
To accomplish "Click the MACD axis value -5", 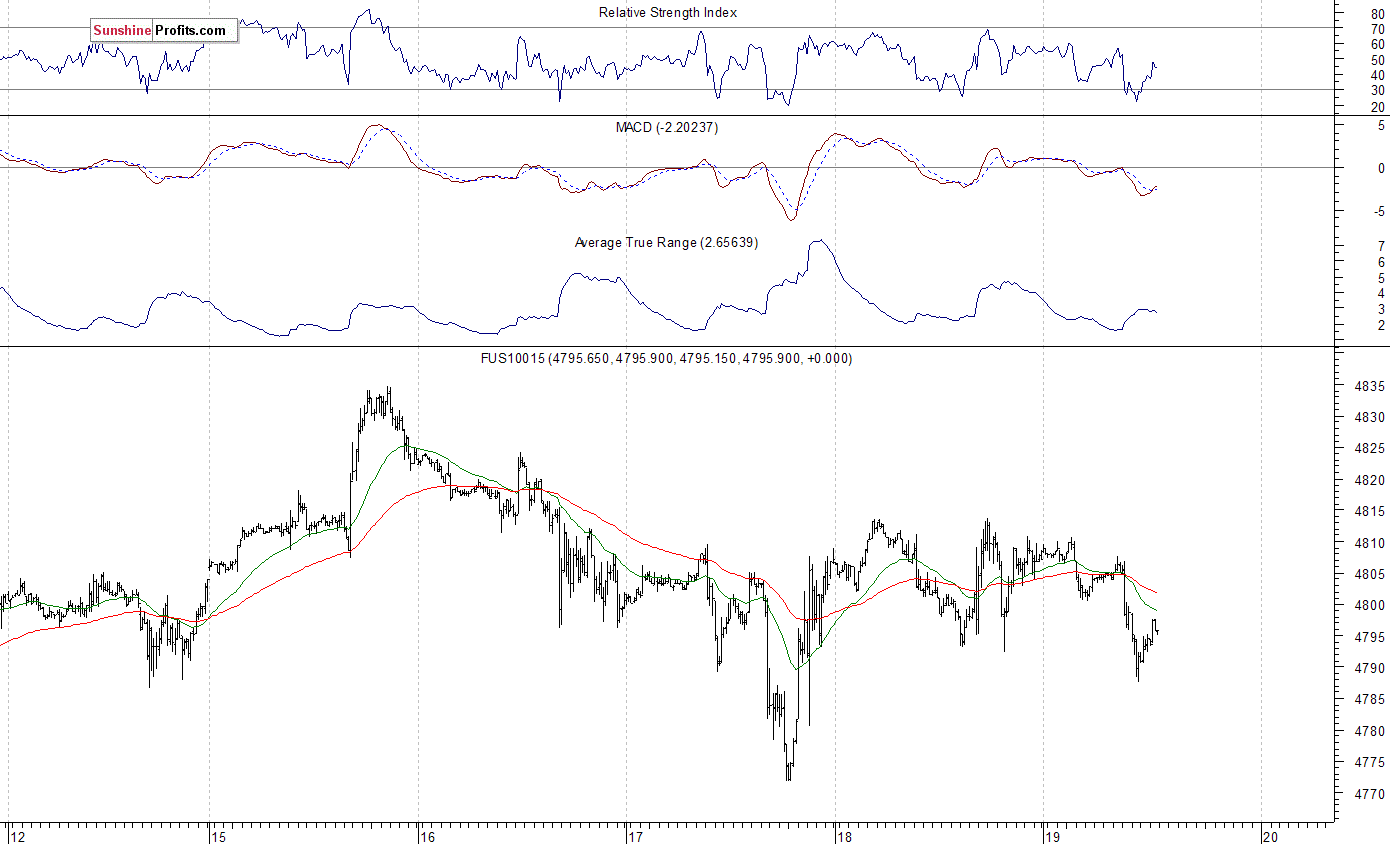I will (x=1379, y=211).
